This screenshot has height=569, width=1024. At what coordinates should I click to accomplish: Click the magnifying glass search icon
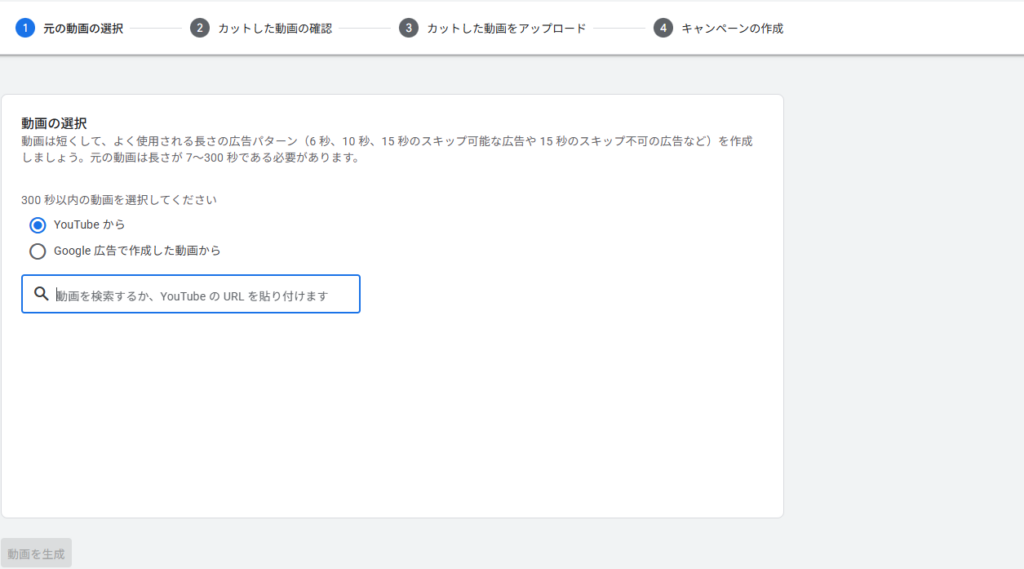(x=41, y=294)
